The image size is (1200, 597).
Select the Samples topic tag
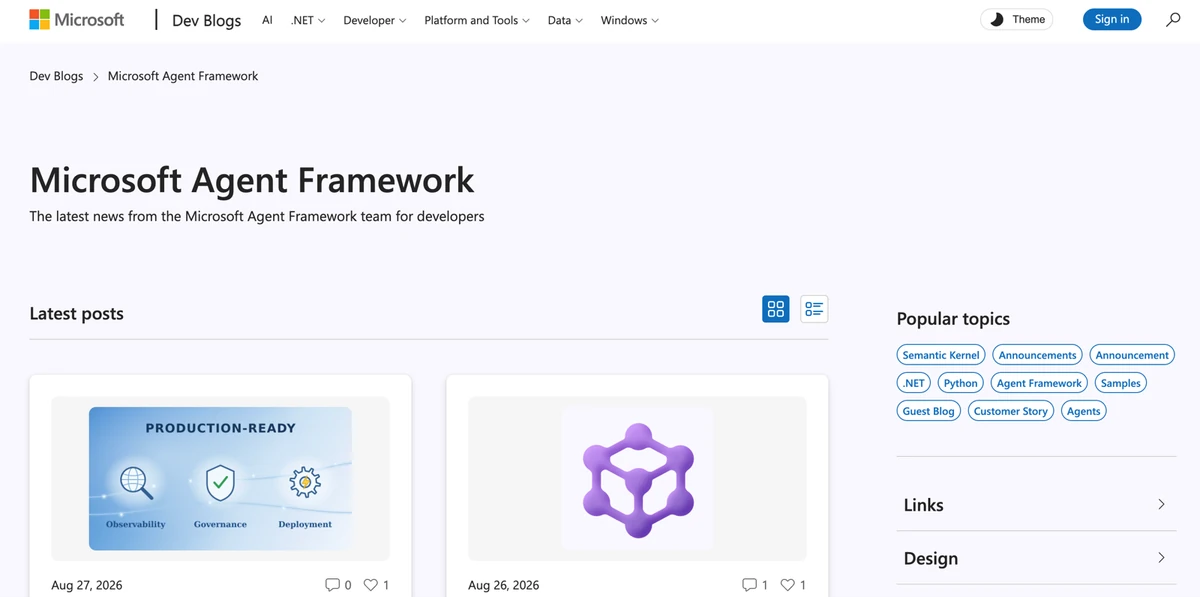(x=1121, y=383)
